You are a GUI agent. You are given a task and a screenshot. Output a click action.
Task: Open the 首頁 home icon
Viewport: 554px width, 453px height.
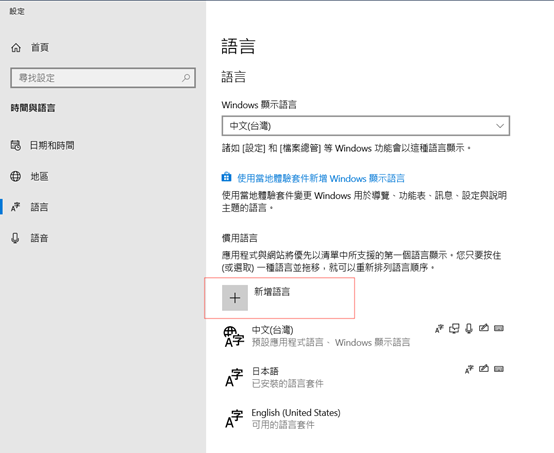click(x=16, y=47)
